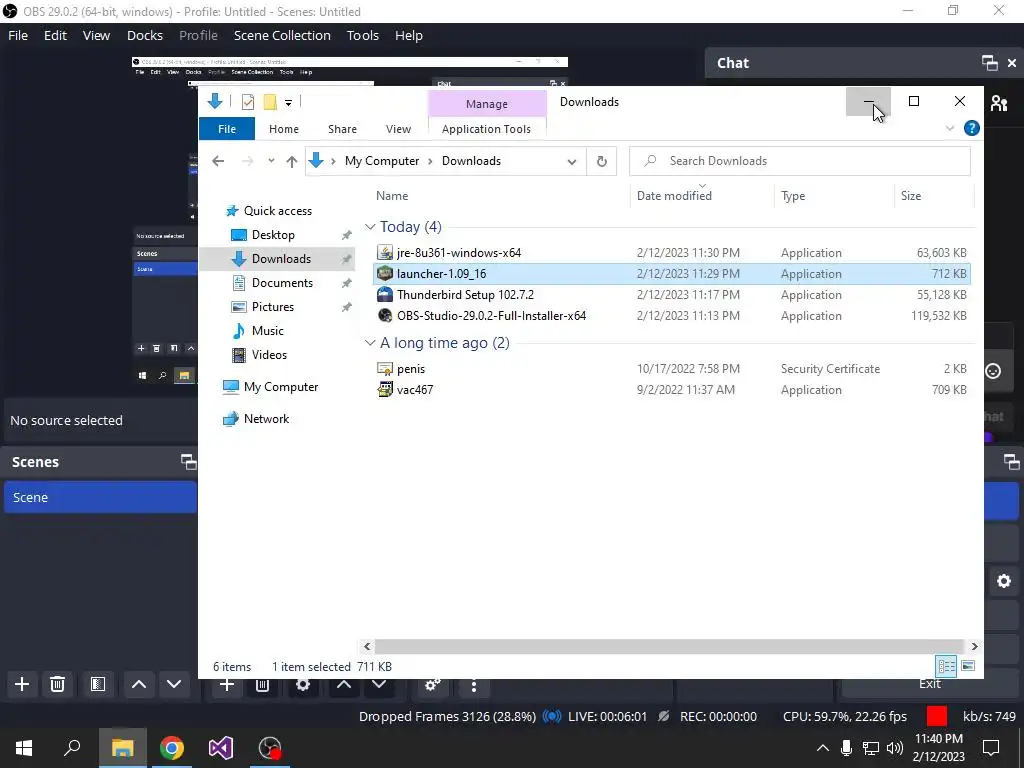Open the notification center icon

991,748
